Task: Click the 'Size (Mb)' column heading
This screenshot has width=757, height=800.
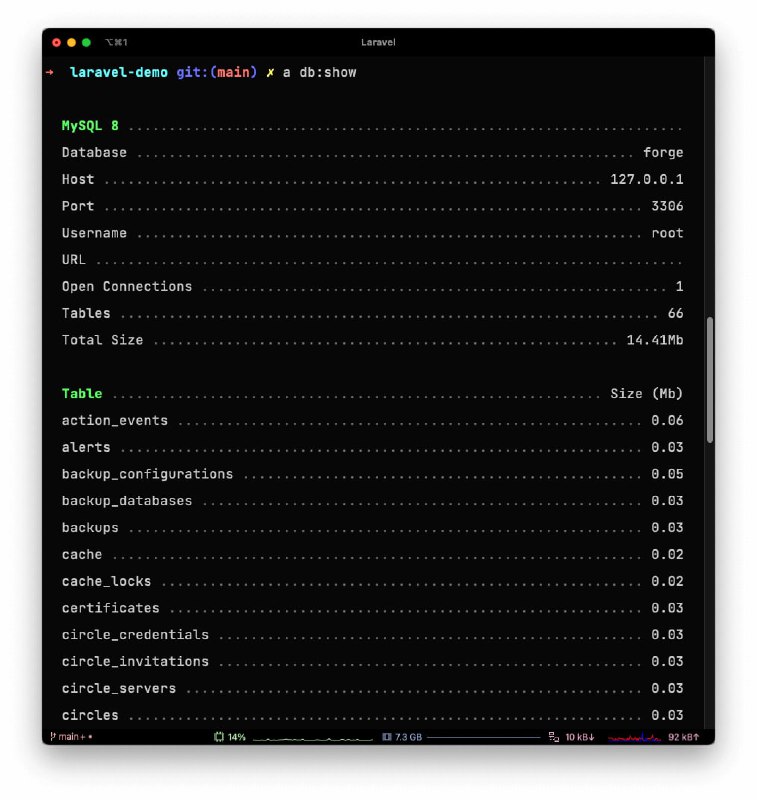Action: [647, 393]
